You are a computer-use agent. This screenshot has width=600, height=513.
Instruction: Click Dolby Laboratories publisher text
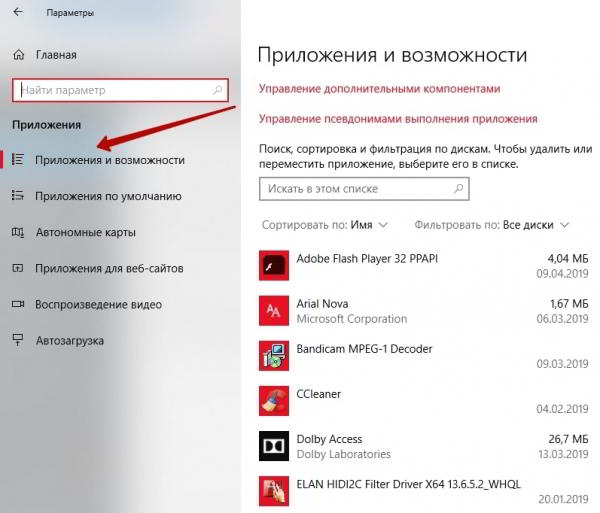[x=344, y=454]
